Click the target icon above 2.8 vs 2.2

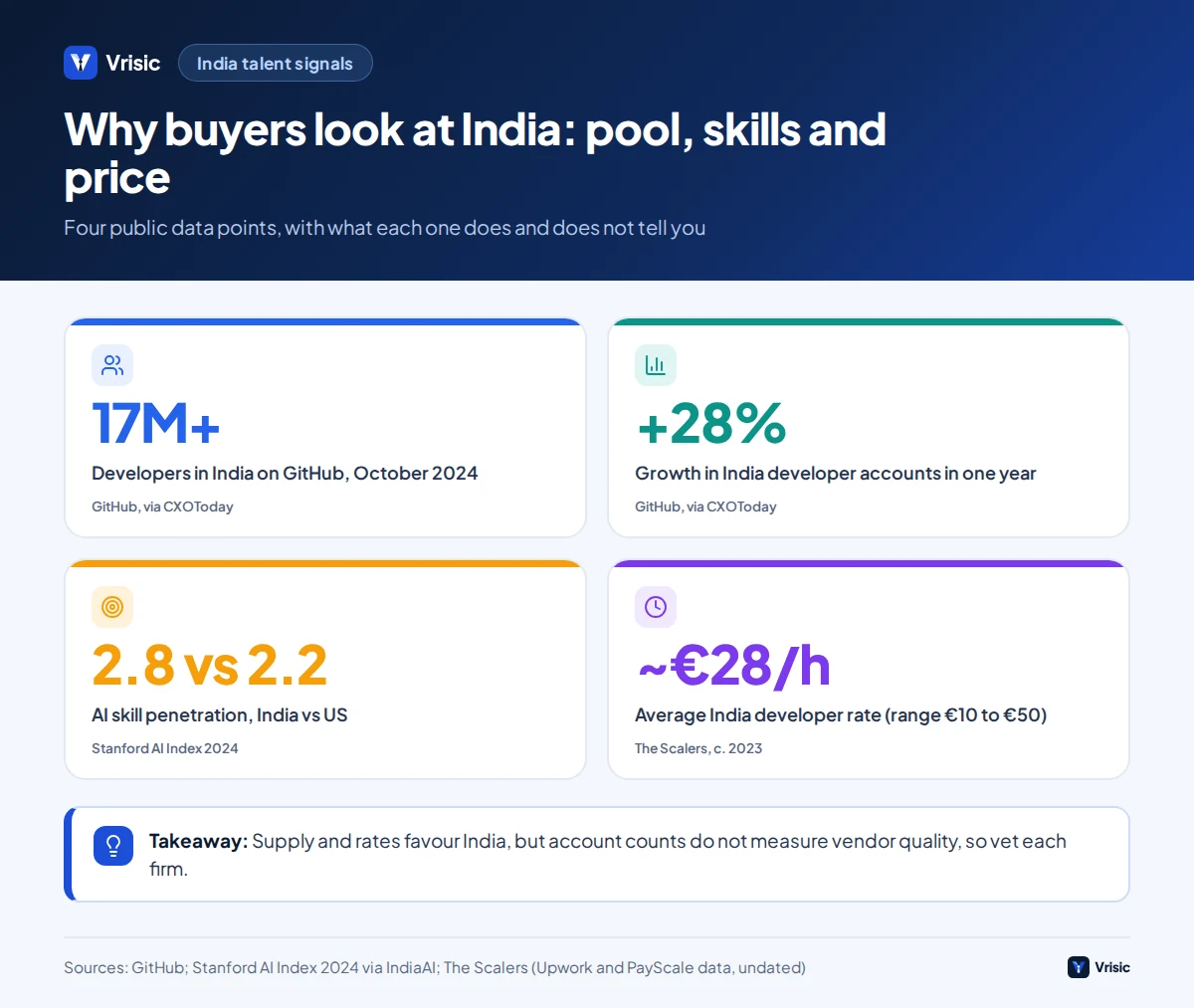112,607
